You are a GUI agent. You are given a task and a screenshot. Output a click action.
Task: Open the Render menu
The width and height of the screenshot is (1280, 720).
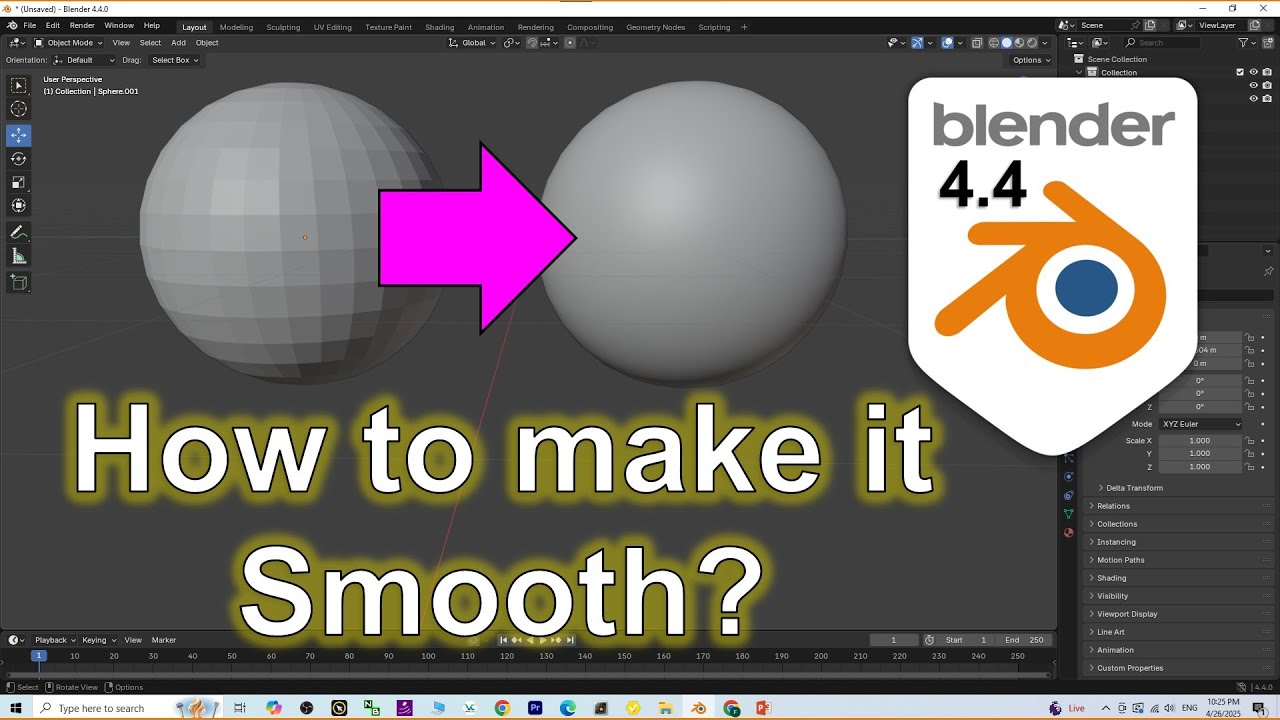click(82, 25)
